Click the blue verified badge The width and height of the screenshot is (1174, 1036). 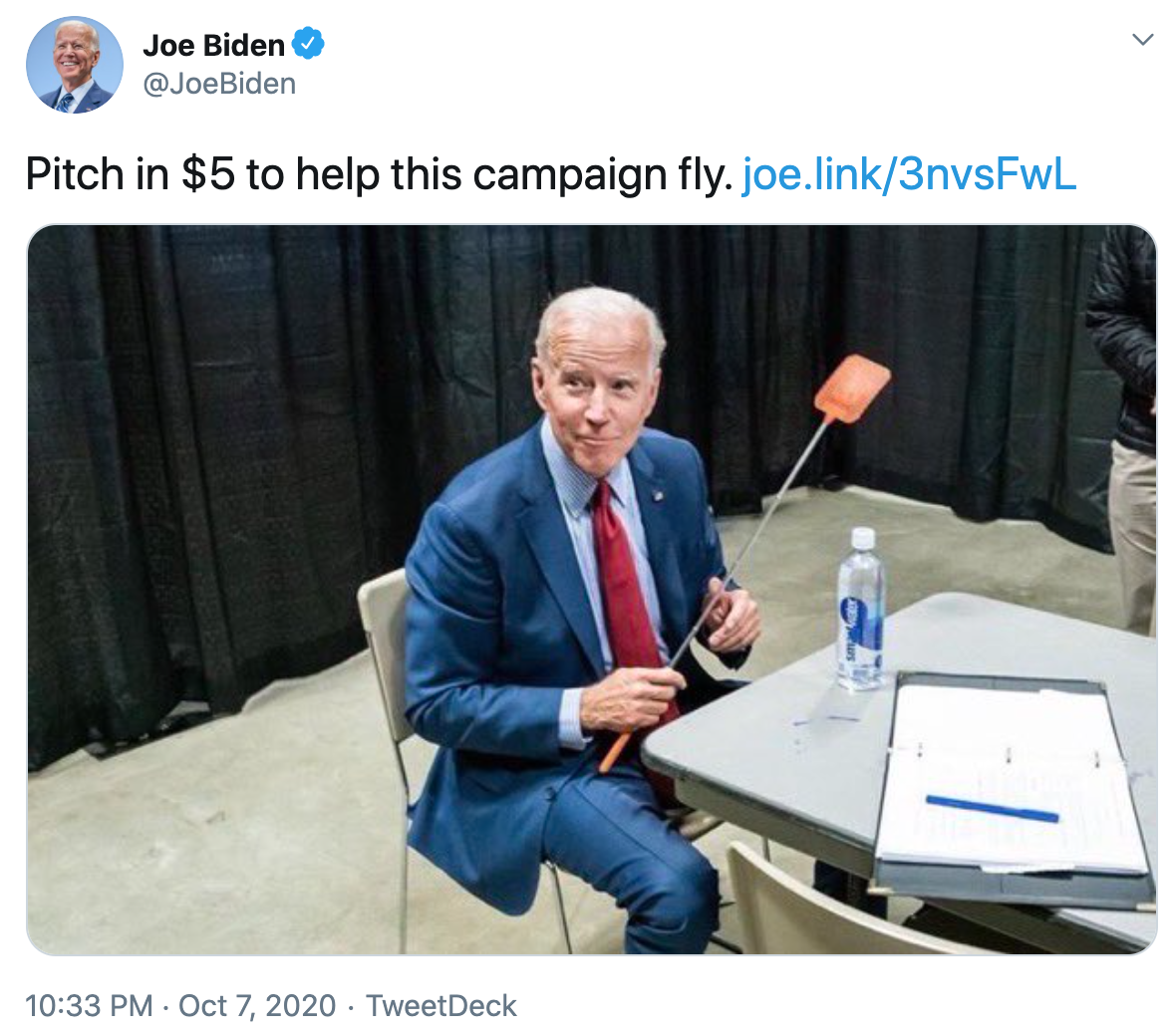308,44
